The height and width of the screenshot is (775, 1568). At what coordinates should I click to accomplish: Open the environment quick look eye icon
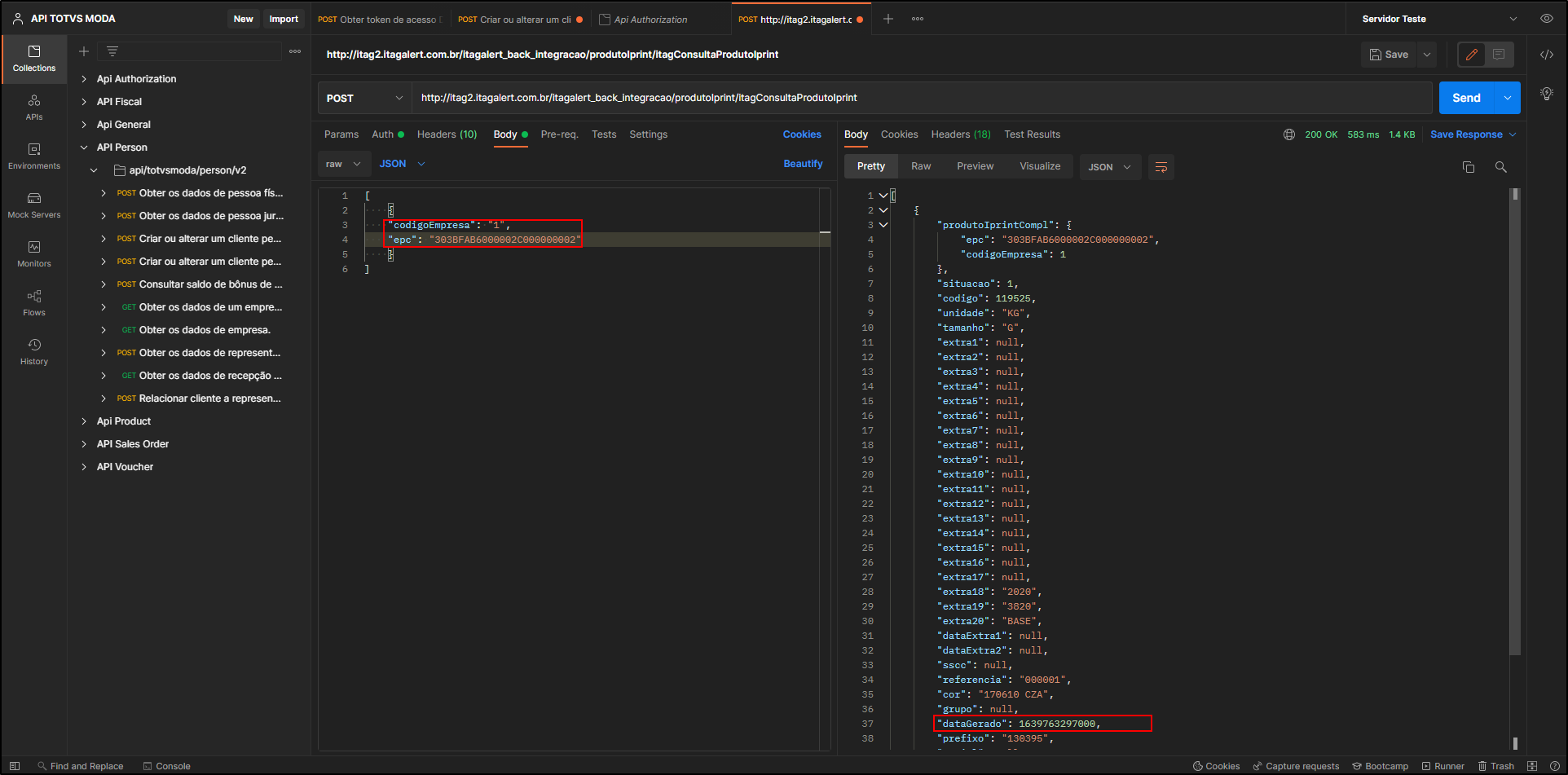1546,19
